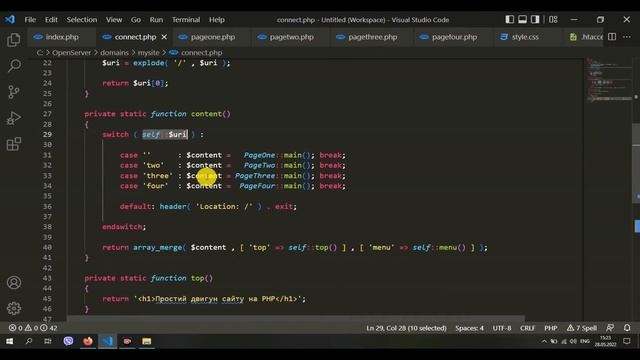Open the Accounts menu icon
The width and height of the screenshot is (640, 360).
click(x=14, y=282)
